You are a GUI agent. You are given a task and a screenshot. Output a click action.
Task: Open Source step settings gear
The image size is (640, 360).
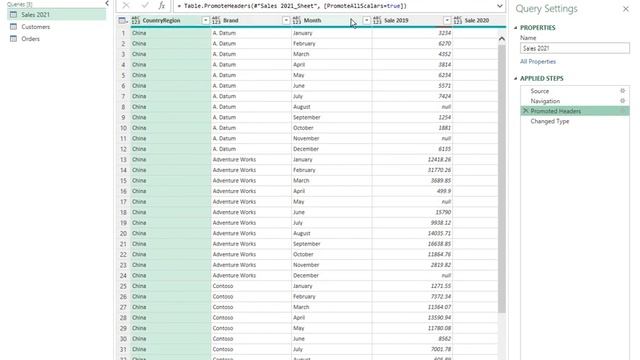point(622,91)
